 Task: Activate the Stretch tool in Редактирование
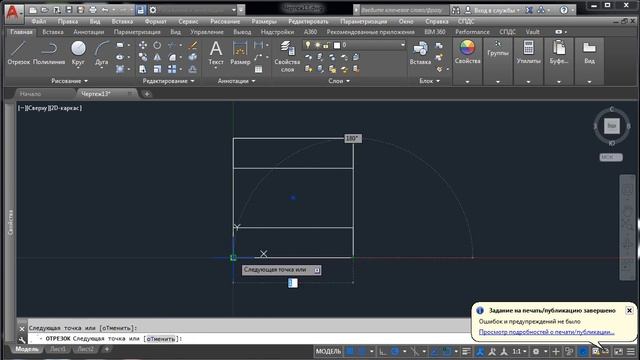(x=142, y=69)
